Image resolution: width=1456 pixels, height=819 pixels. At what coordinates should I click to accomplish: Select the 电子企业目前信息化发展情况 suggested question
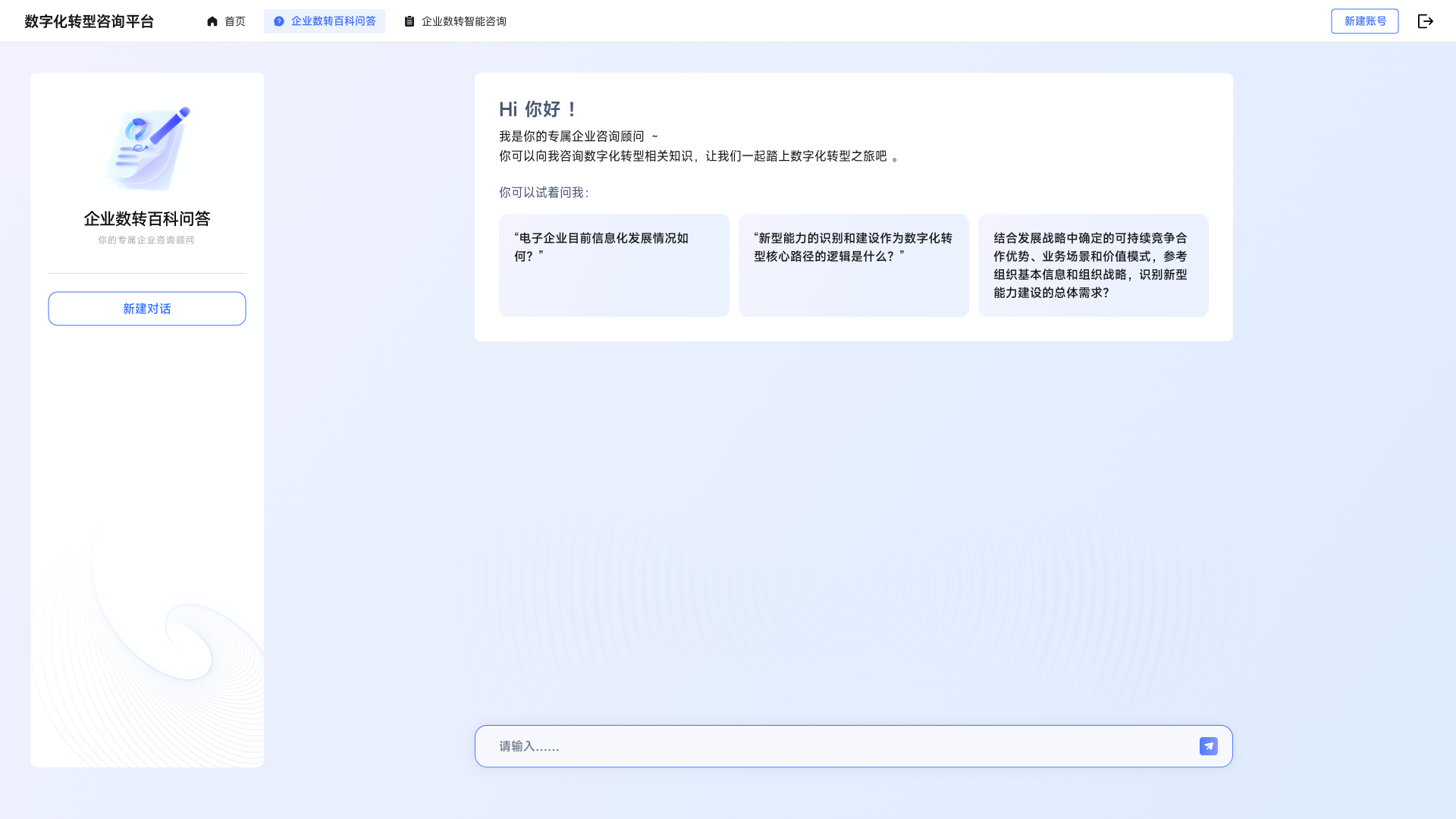coord(613,265)
